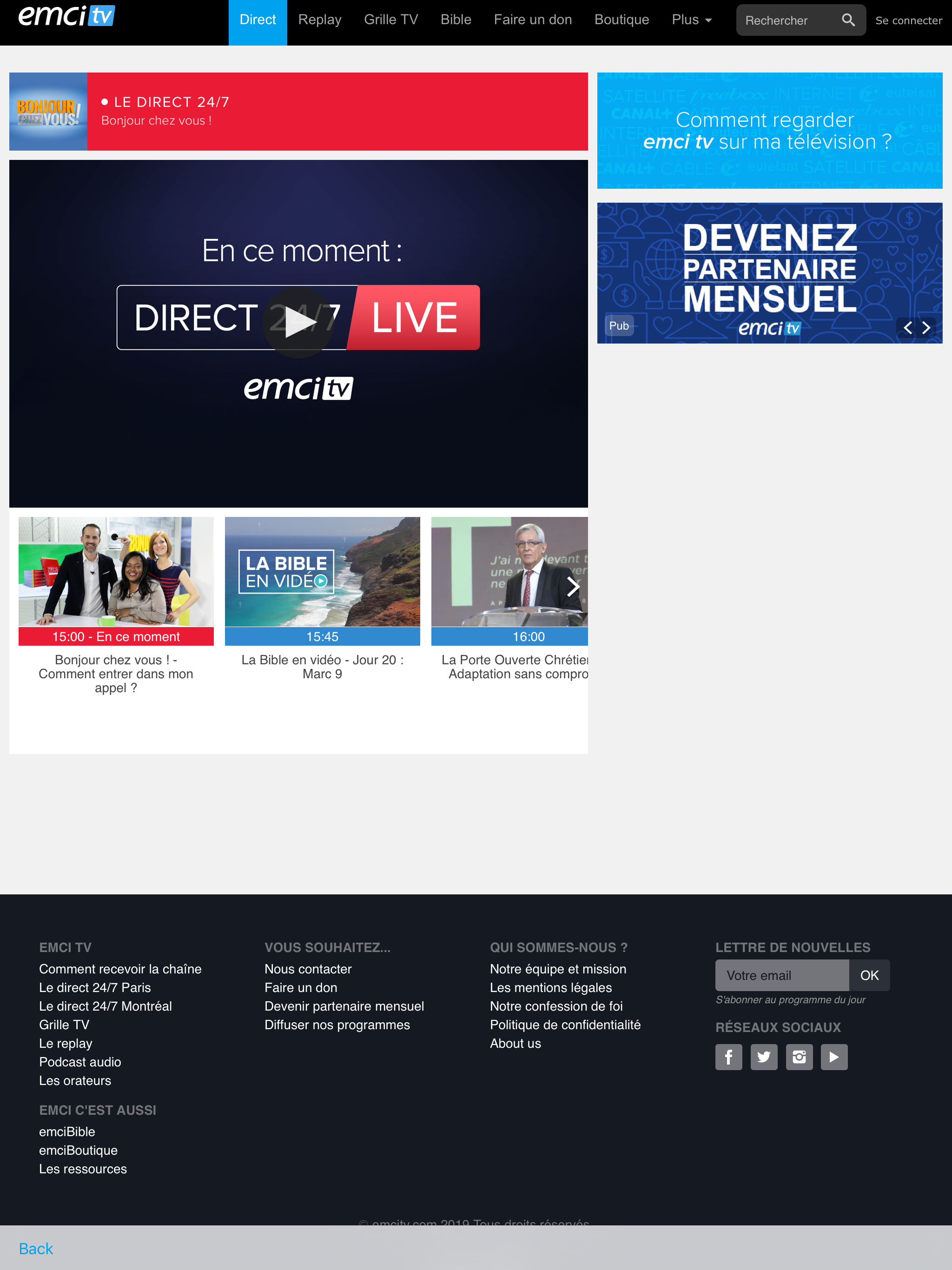952x1270 pixels.
Task: Open Podcast audio link
Action: [x=80, y=1062]
